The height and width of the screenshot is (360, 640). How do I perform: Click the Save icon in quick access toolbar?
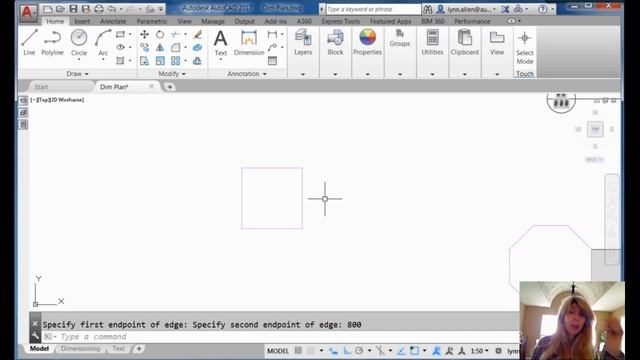[73, 9]
